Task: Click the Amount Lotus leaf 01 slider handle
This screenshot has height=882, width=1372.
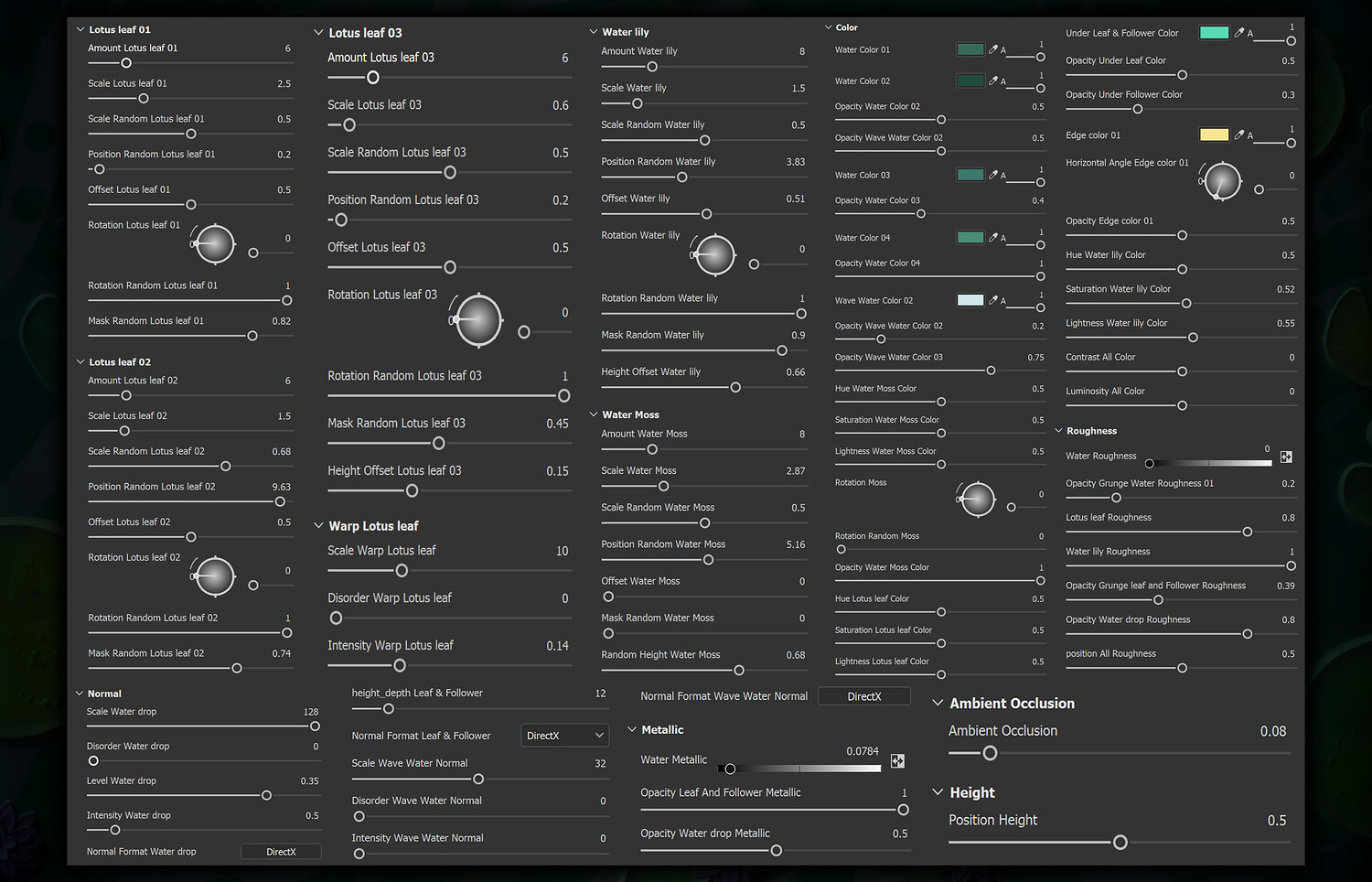Action: pos(126,63)
